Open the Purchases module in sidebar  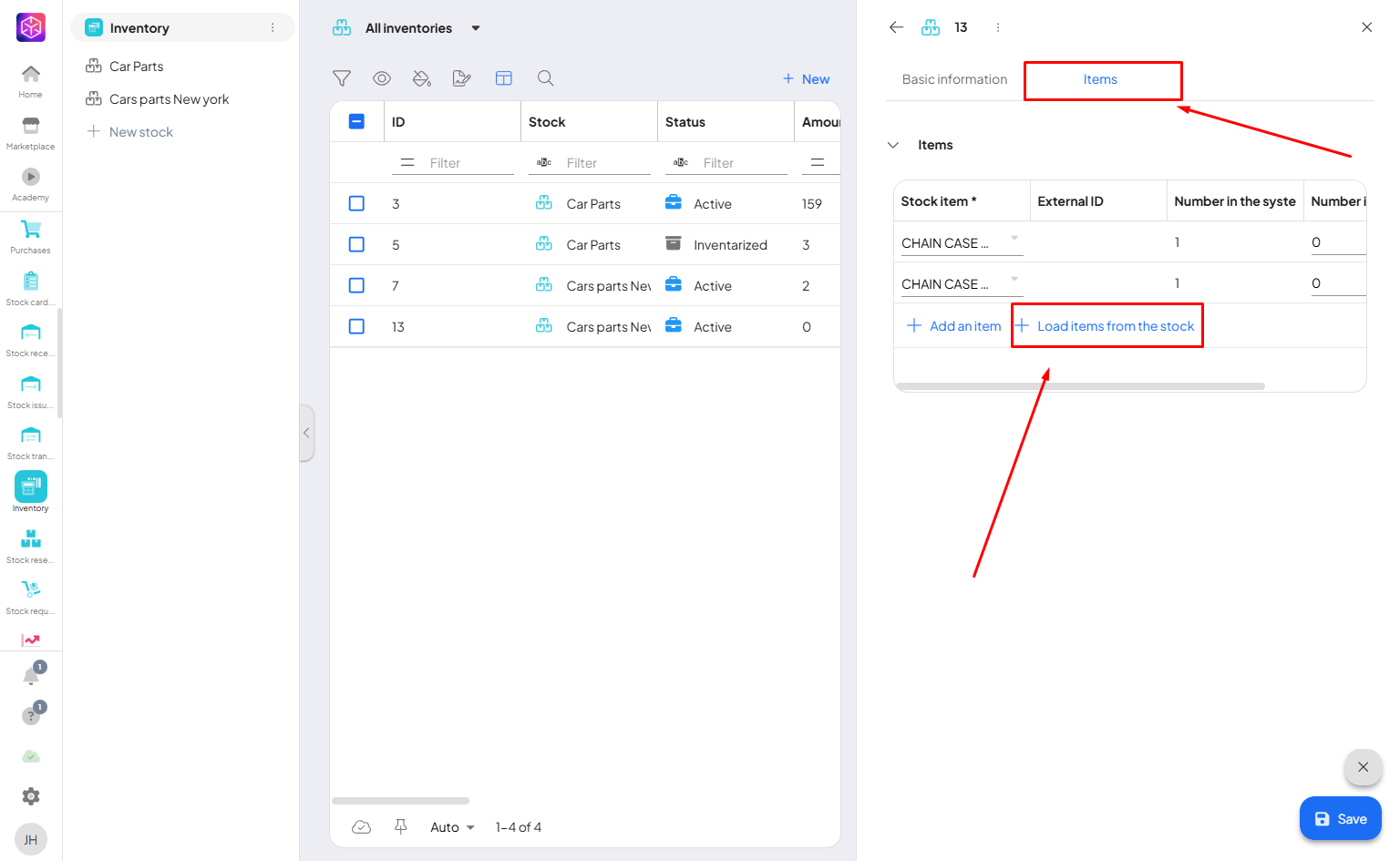pos(31,236)
